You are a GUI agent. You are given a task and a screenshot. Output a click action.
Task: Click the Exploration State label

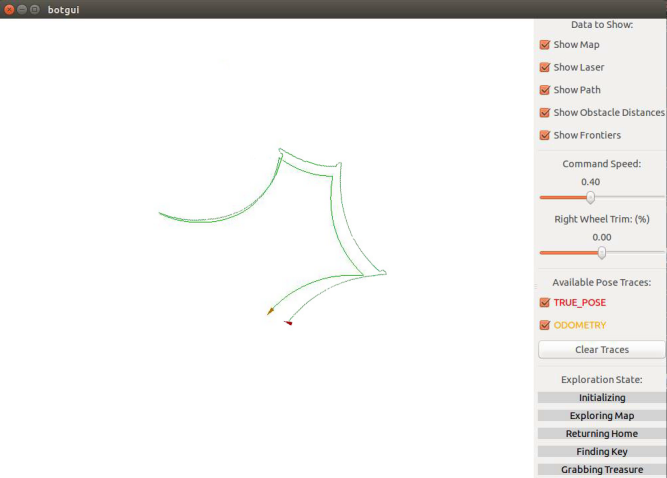[601, 379]
